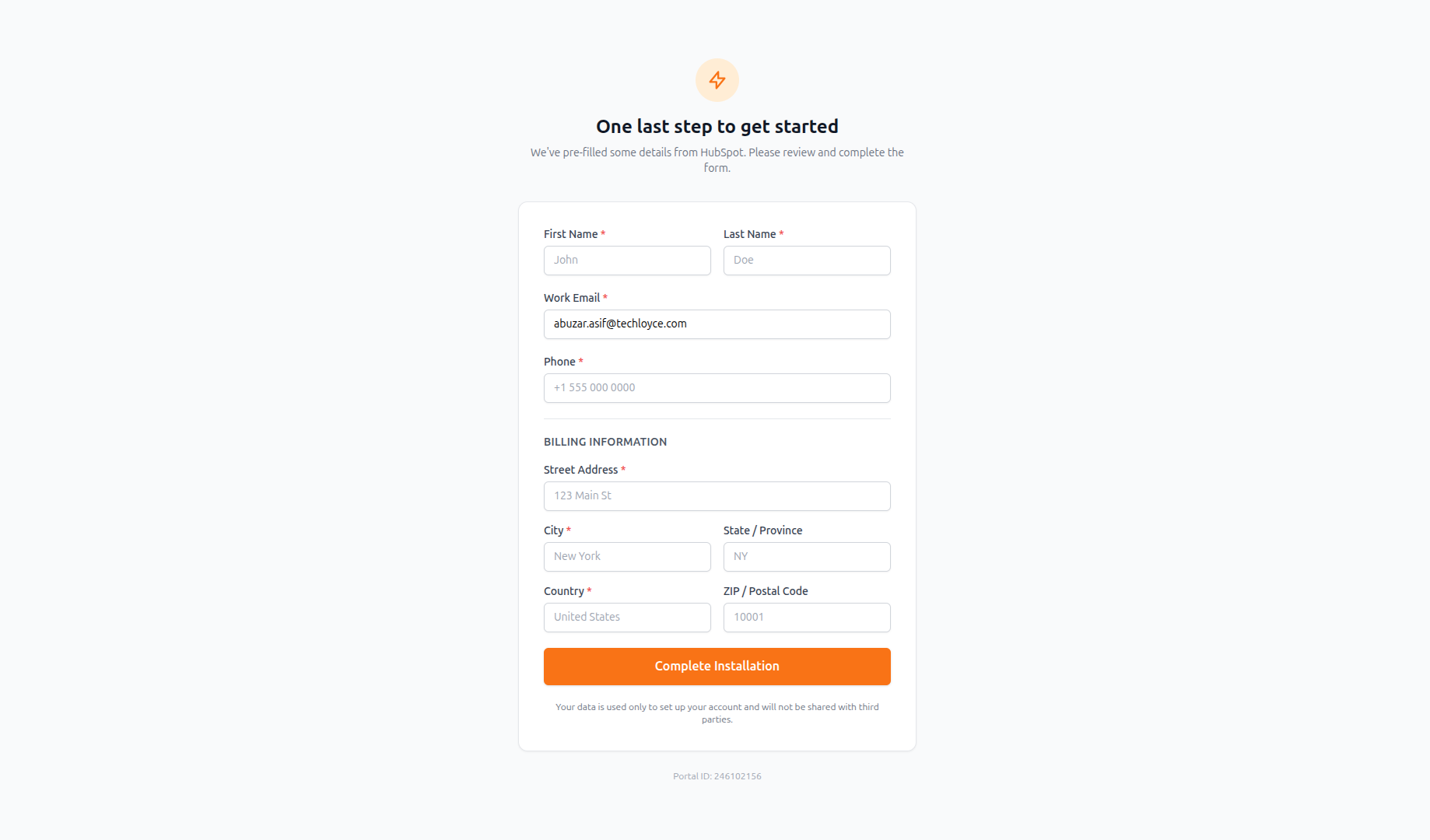This screenshot has width=1430, height=840.
Task: Edit the Work Email field
Action: (717, 324)
